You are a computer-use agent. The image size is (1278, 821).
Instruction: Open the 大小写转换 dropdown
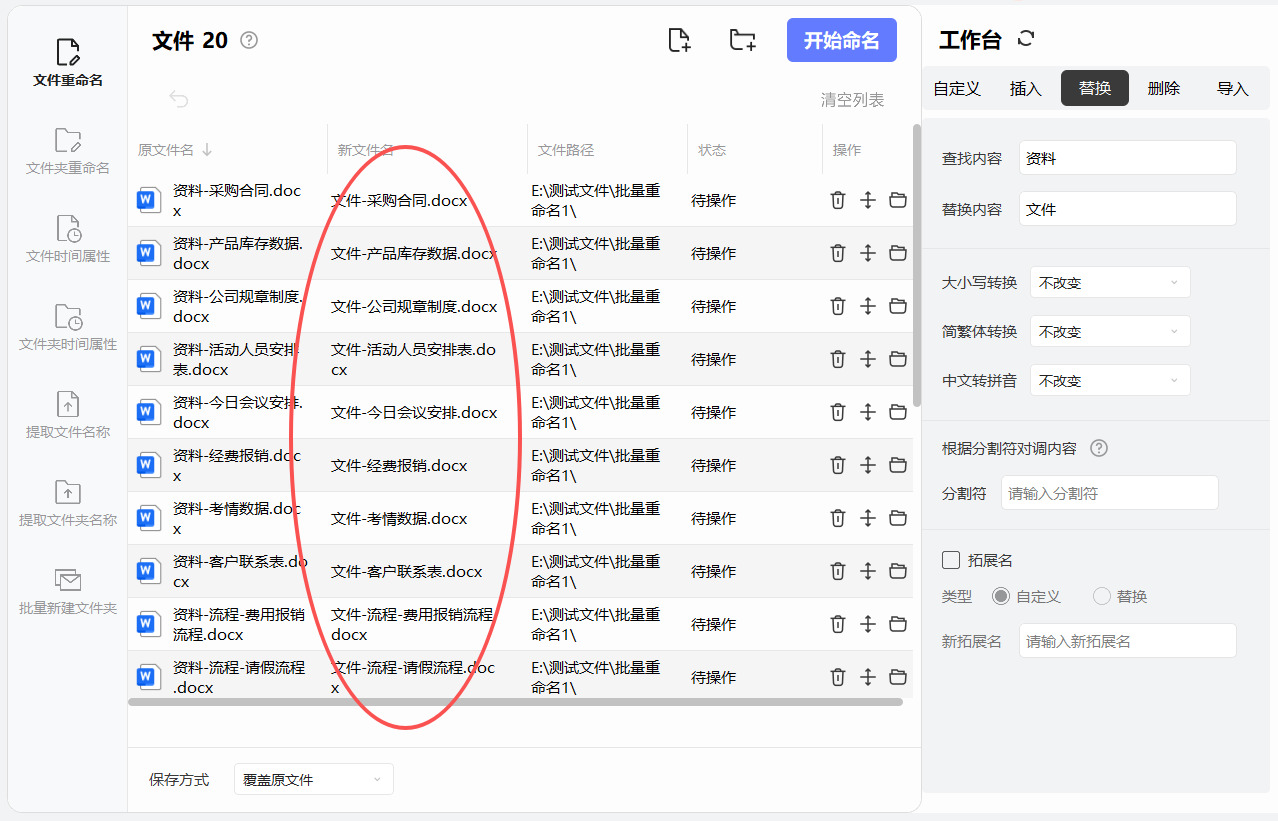(x=1110, y=283)
